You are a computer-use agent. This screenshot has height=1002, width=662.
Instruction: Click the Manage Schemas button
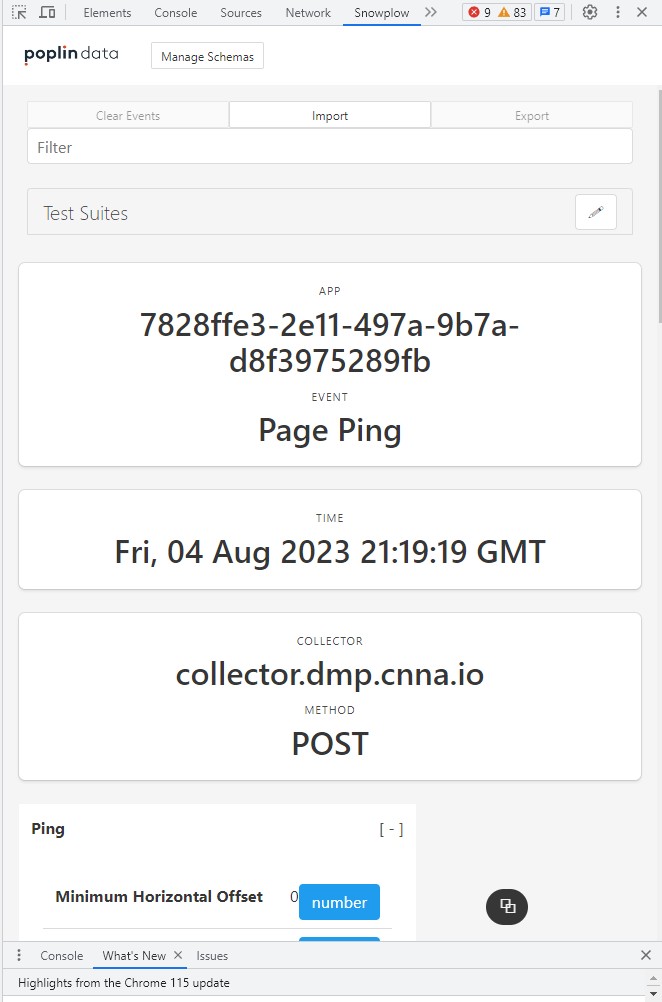click(207, 57)
